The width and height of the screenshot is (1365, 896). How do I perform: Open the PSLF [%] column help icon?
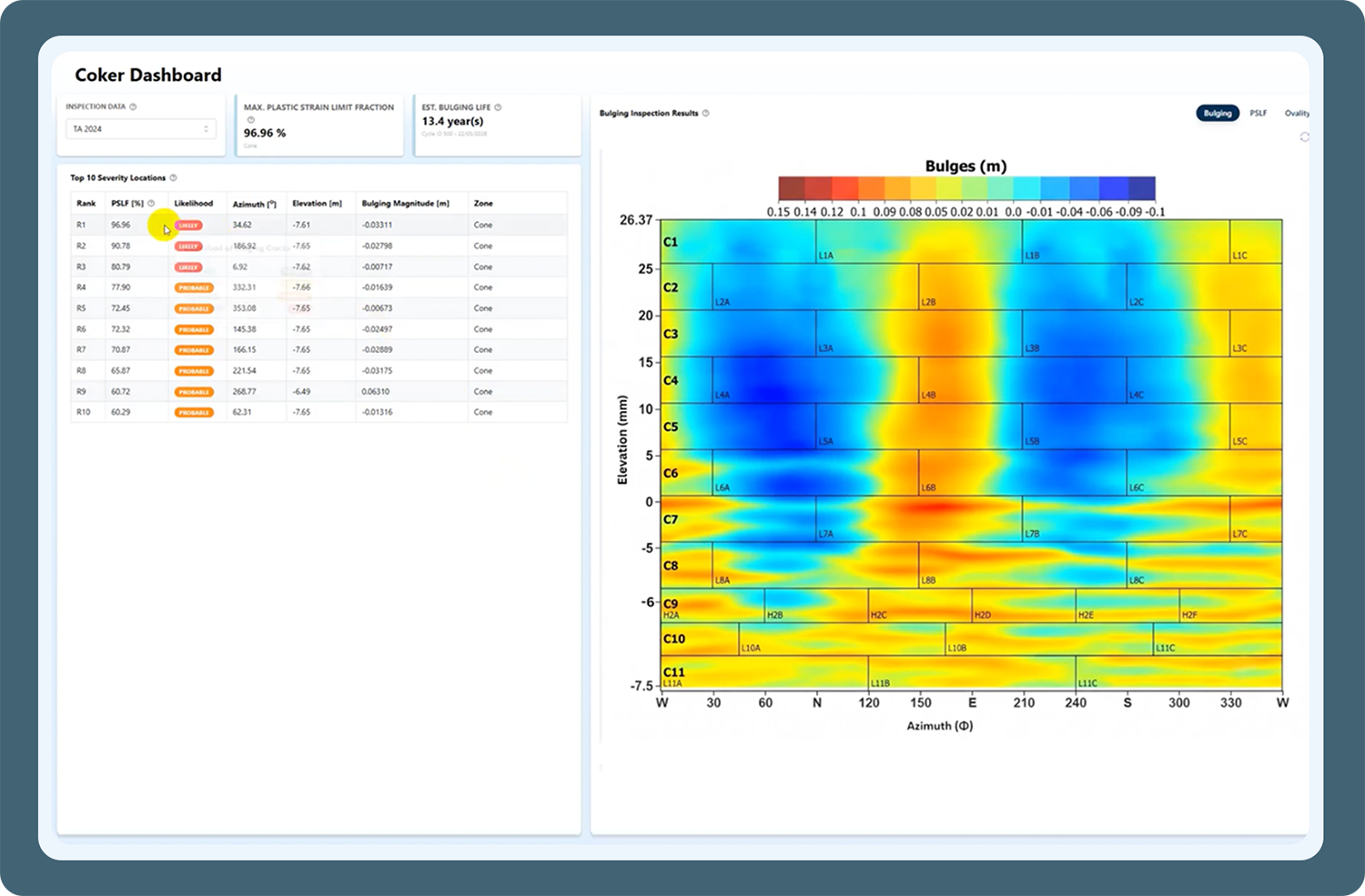[151, 204]
